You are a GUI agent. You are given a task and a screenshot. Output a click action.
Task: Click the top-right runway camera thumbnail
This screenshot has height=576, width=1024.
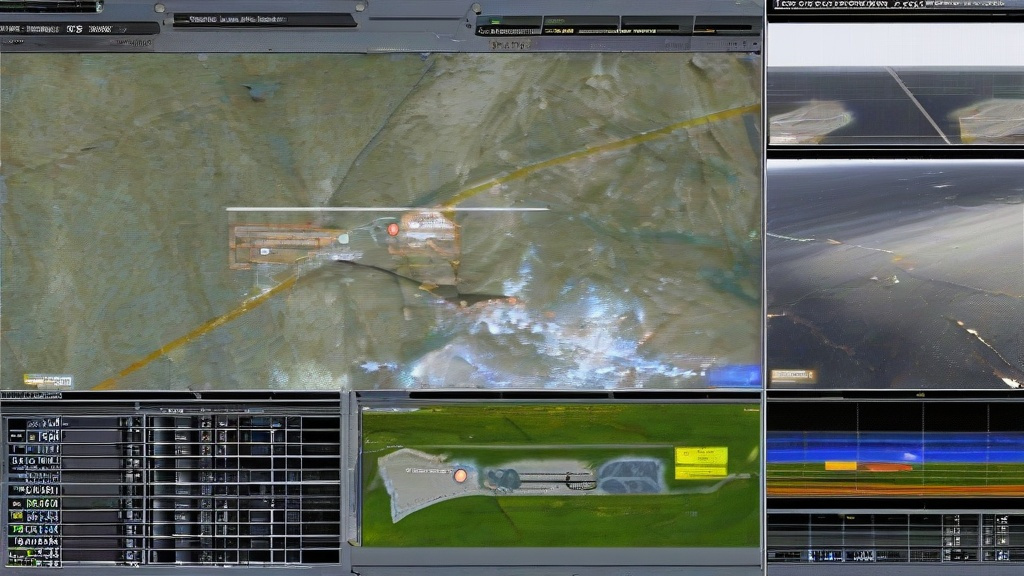tap(895, 106)
